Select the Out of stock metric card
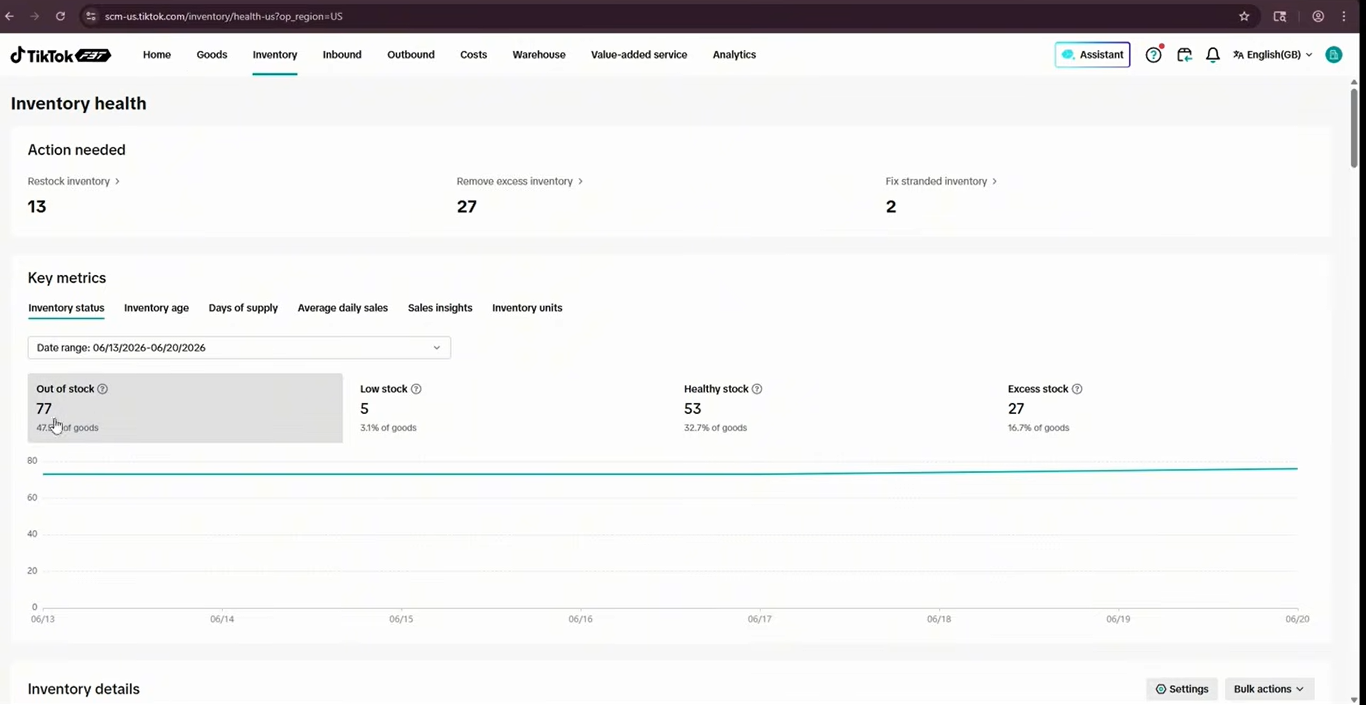The image size is (1366, 705). 185,408
